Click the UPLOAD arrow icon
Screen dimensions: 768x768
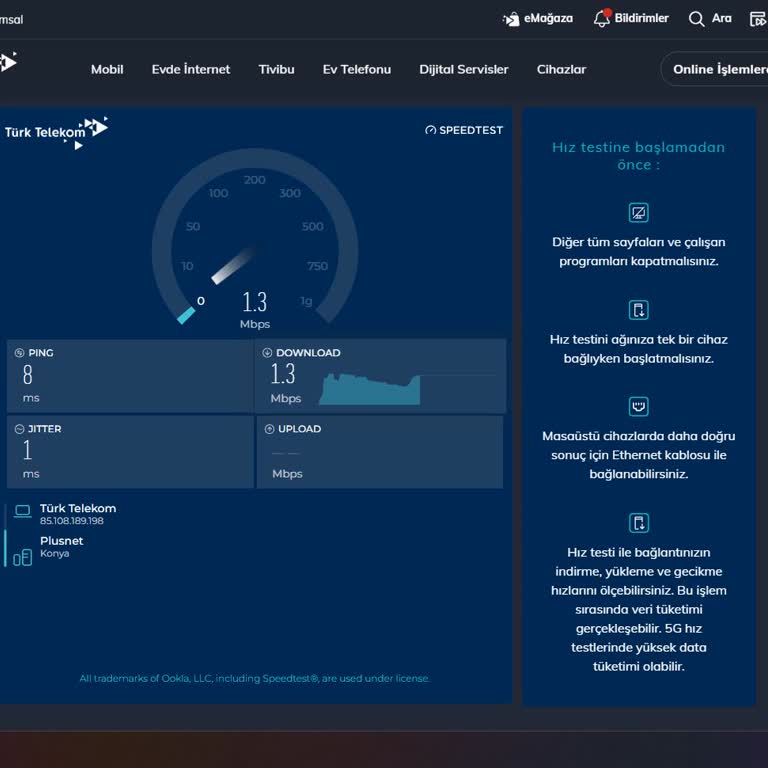(x=269, y=429)
